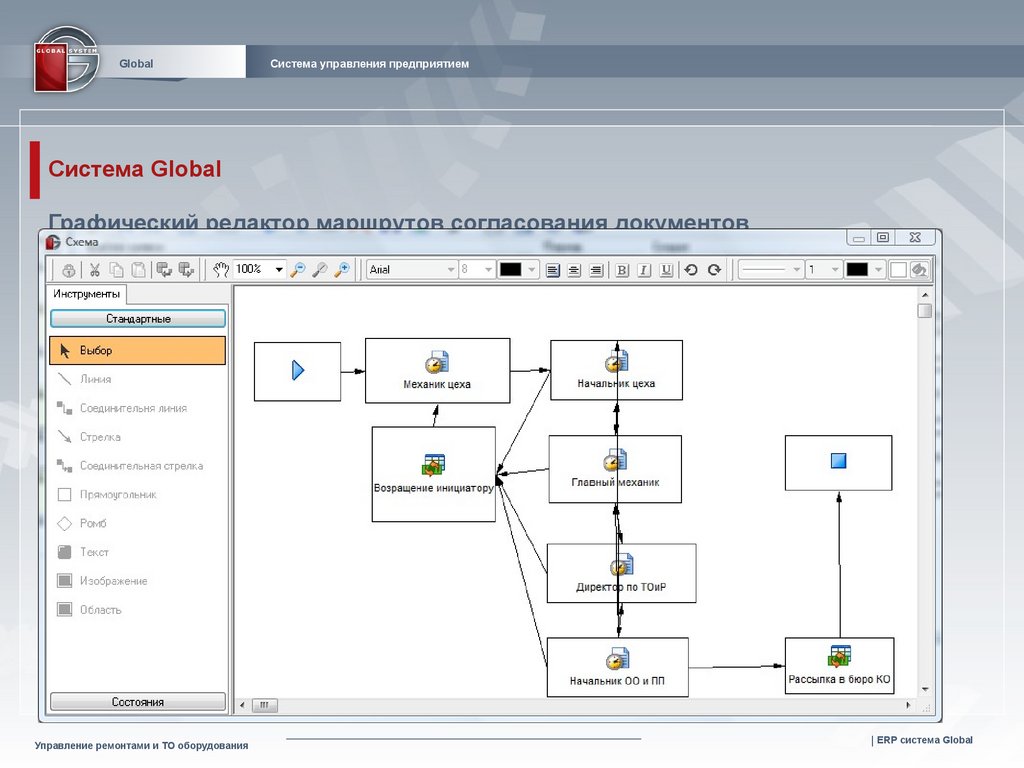The image size is (1024, 768).
Task: Click the Copy icon in the toolbar
Action: pyautogui.click(x=116, y=270)
